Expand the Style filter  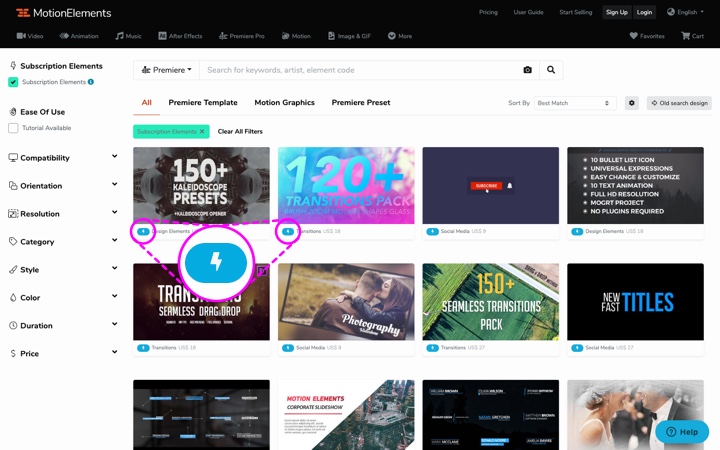click(x=63, y=270)
